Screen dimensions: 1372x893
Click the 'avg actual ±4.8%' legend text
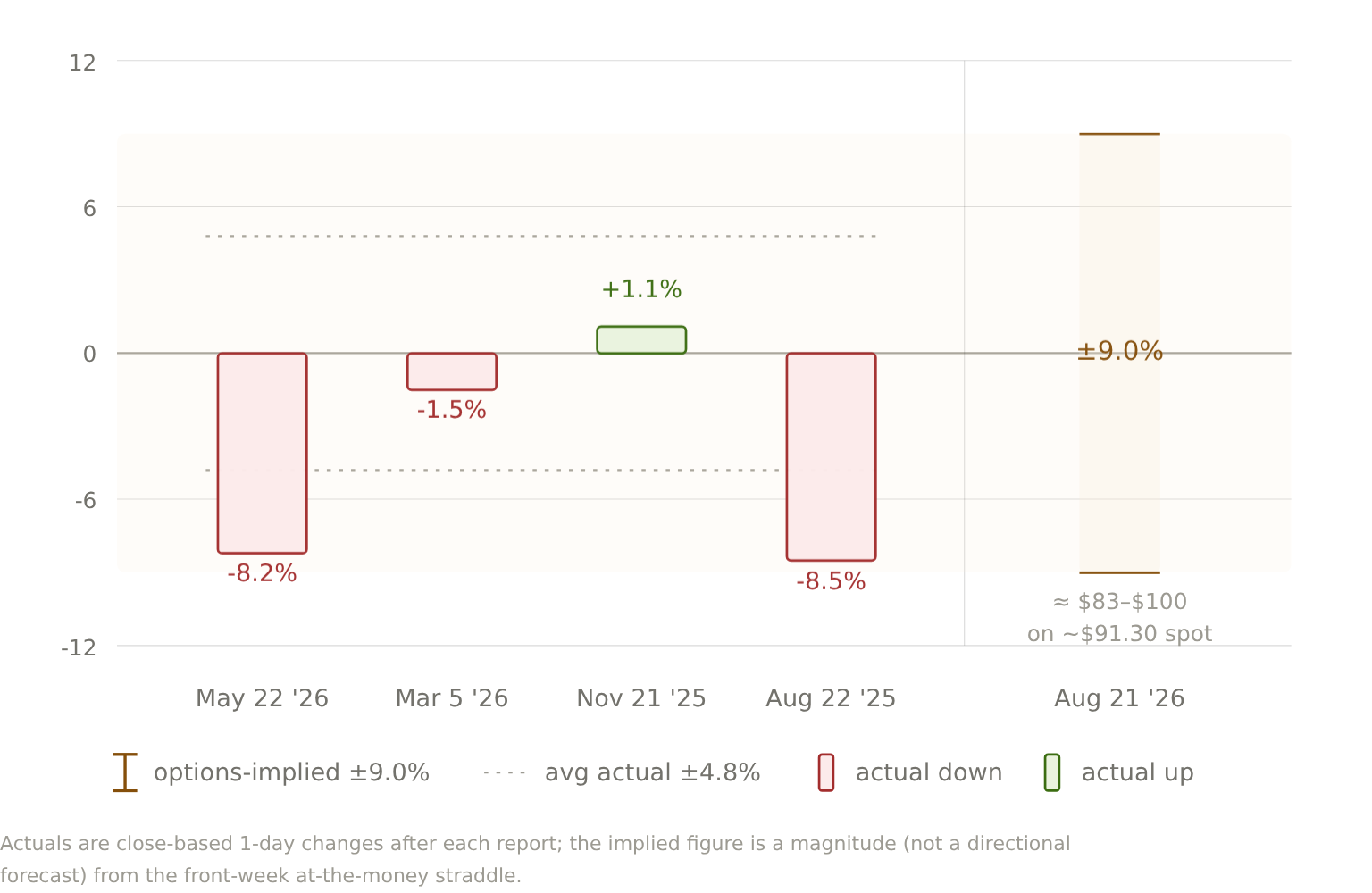[x=653, y=772]
